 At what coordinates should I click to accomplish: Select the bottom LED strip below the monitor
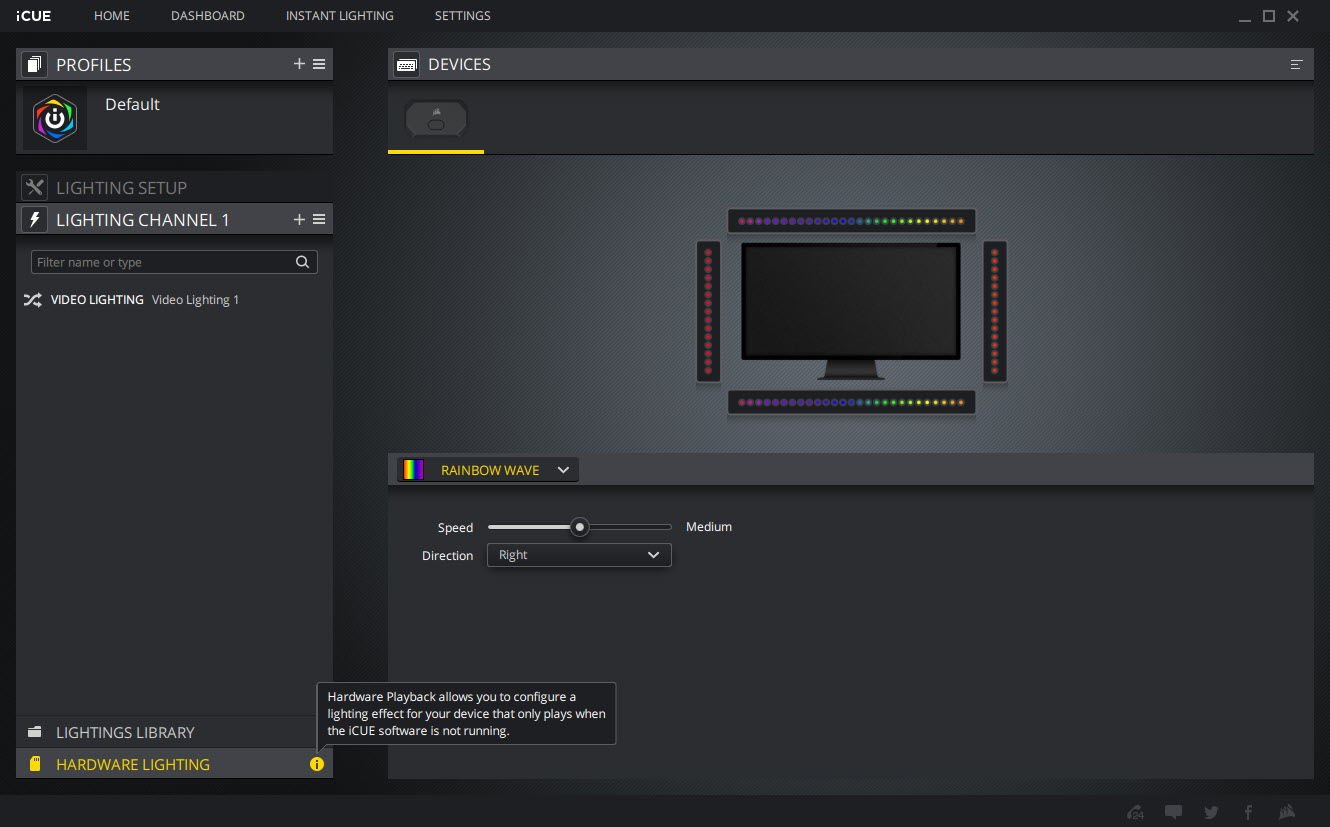click(x=851, y=403)
